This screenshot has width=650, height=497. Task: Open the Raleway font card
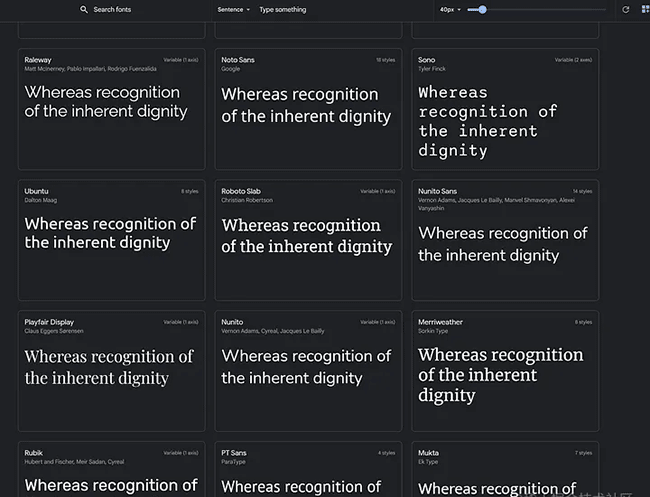pyautogui.click(x=111, y=109)
